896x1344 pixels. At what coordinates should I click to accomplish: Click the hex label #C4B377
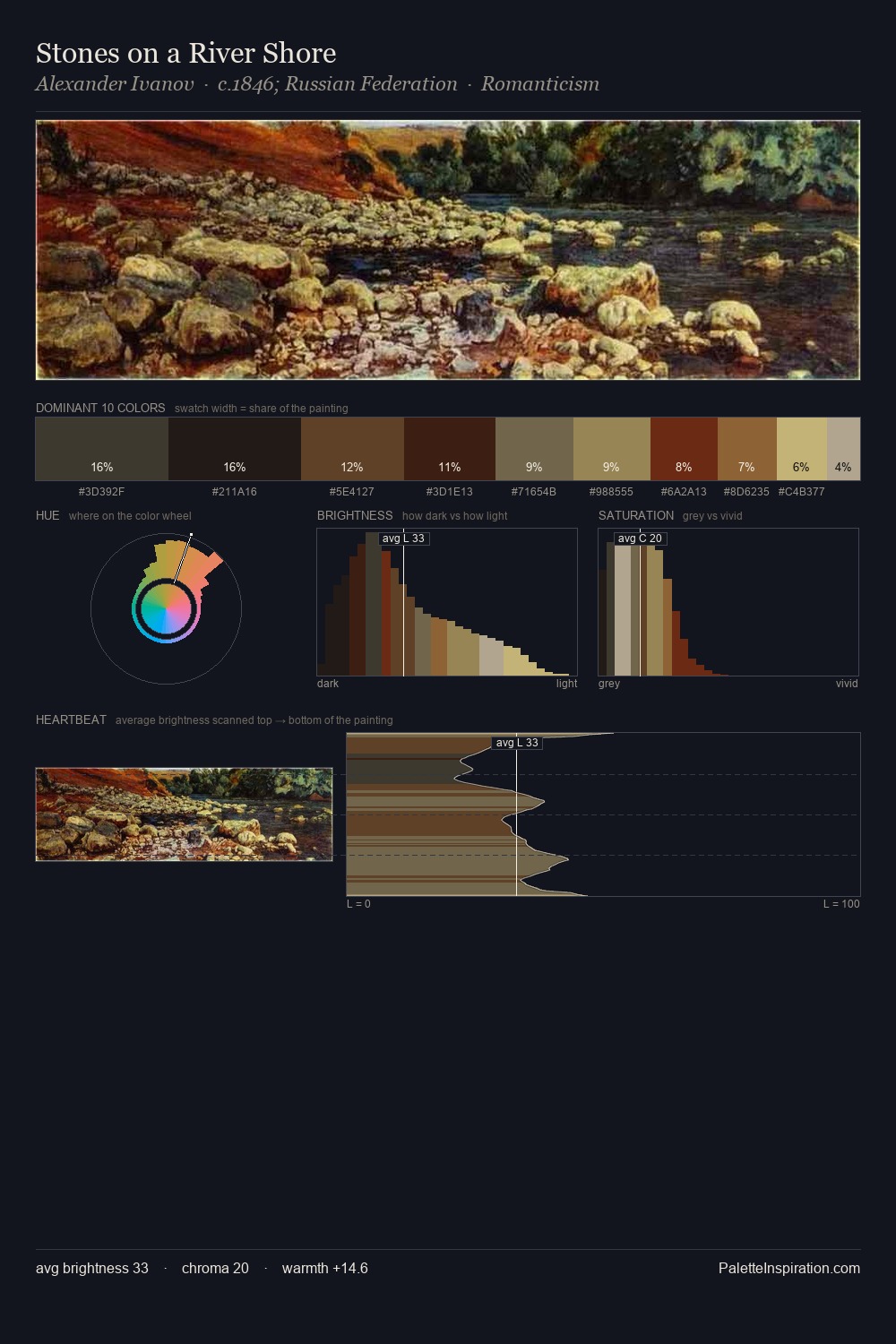(x=802, y=492)
